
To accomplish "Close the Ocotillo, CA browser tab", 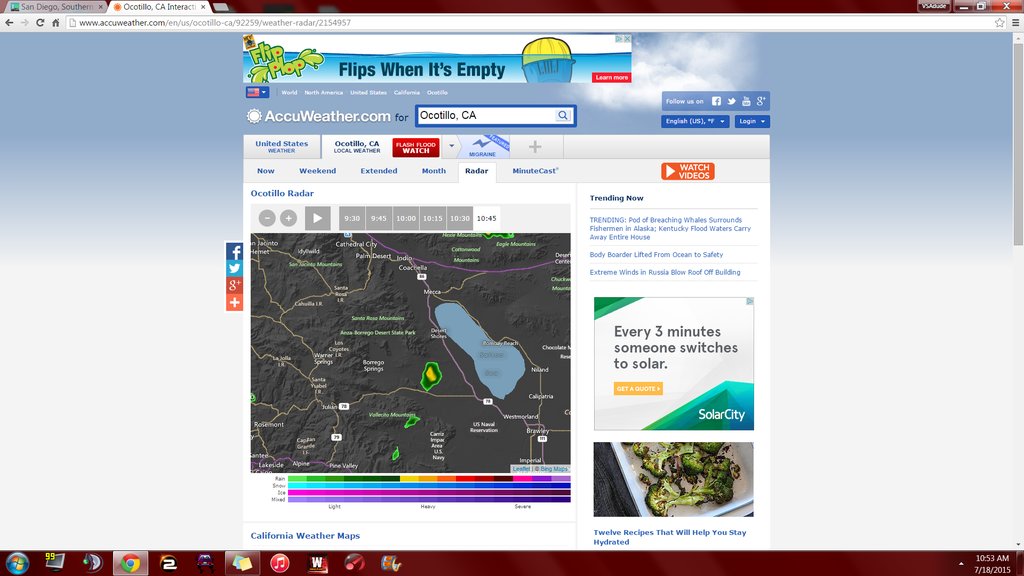I will pos(203,7).
